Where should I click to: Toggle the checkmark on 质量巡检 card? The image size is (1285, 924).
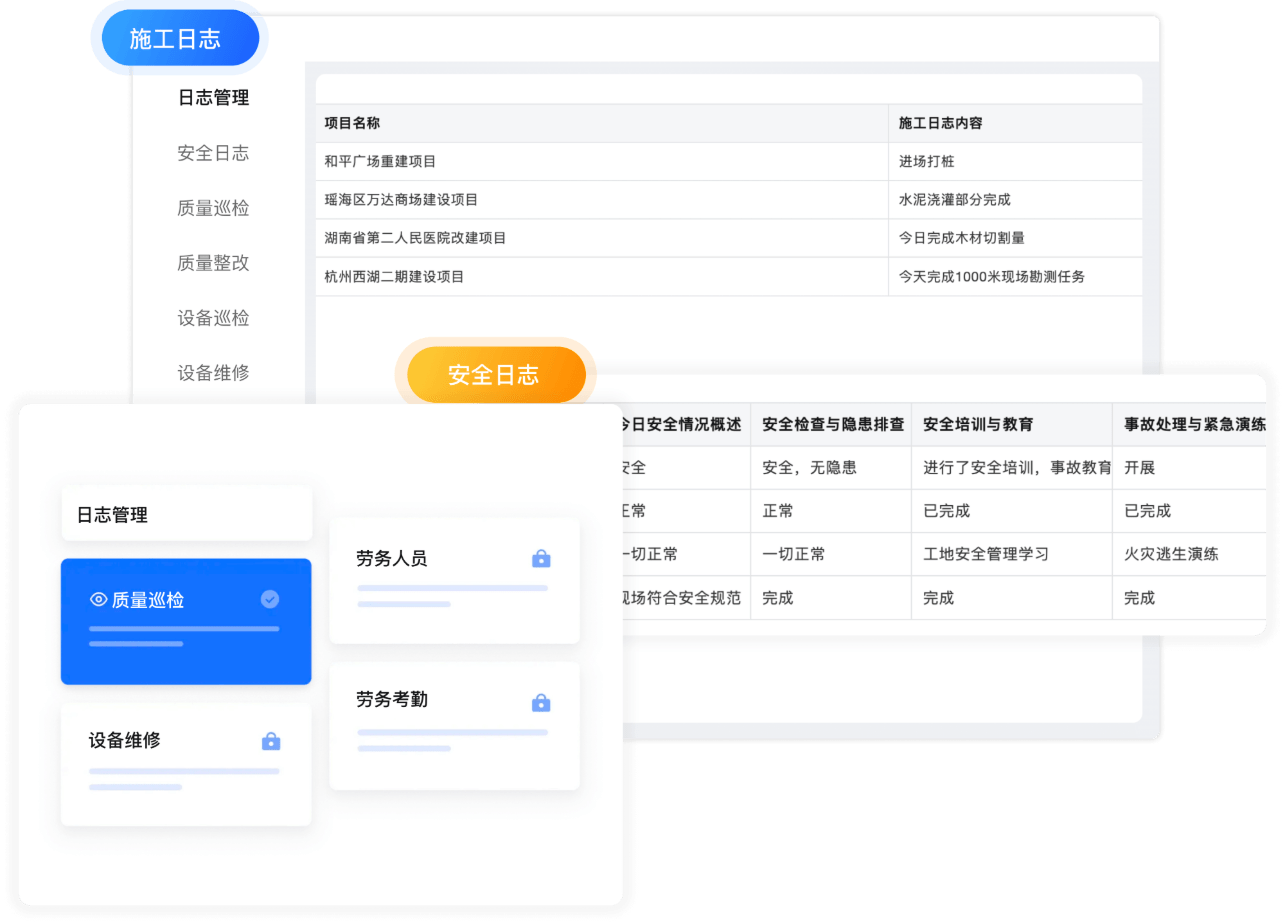[x=270, y=599]
